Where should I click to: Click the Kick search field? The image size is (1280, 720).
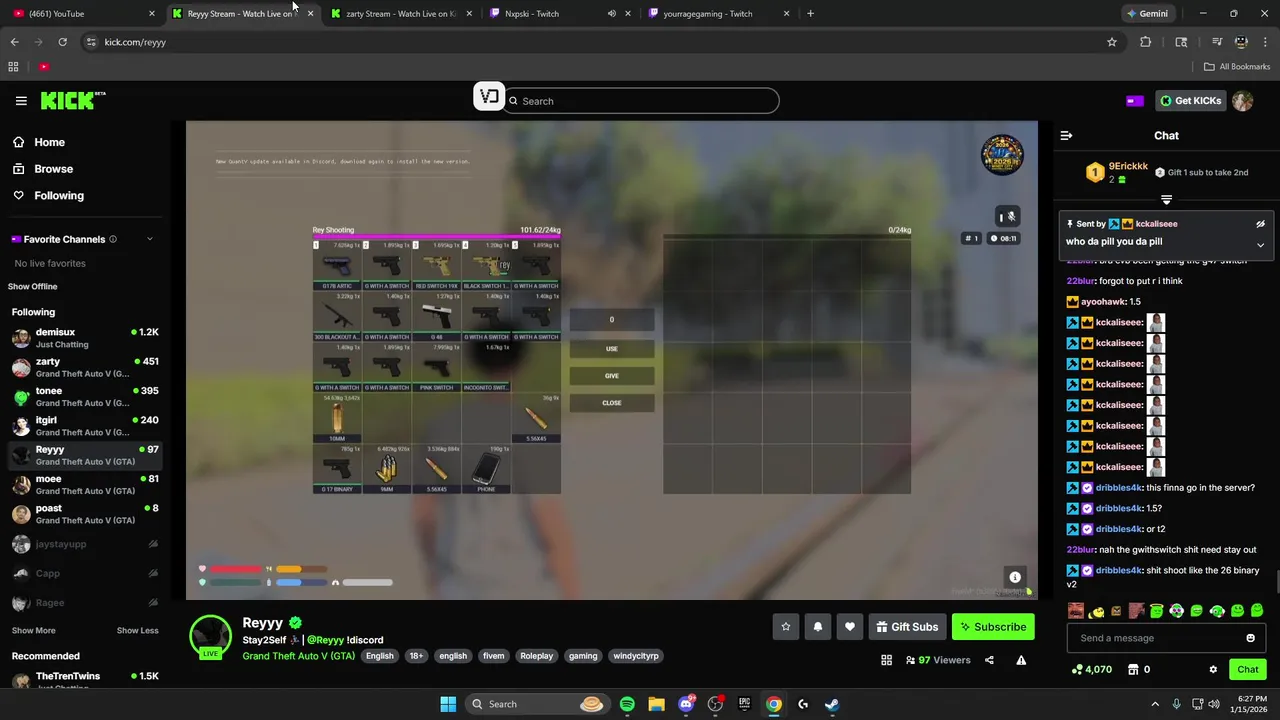pyautogui.click(x=640, y=101)
